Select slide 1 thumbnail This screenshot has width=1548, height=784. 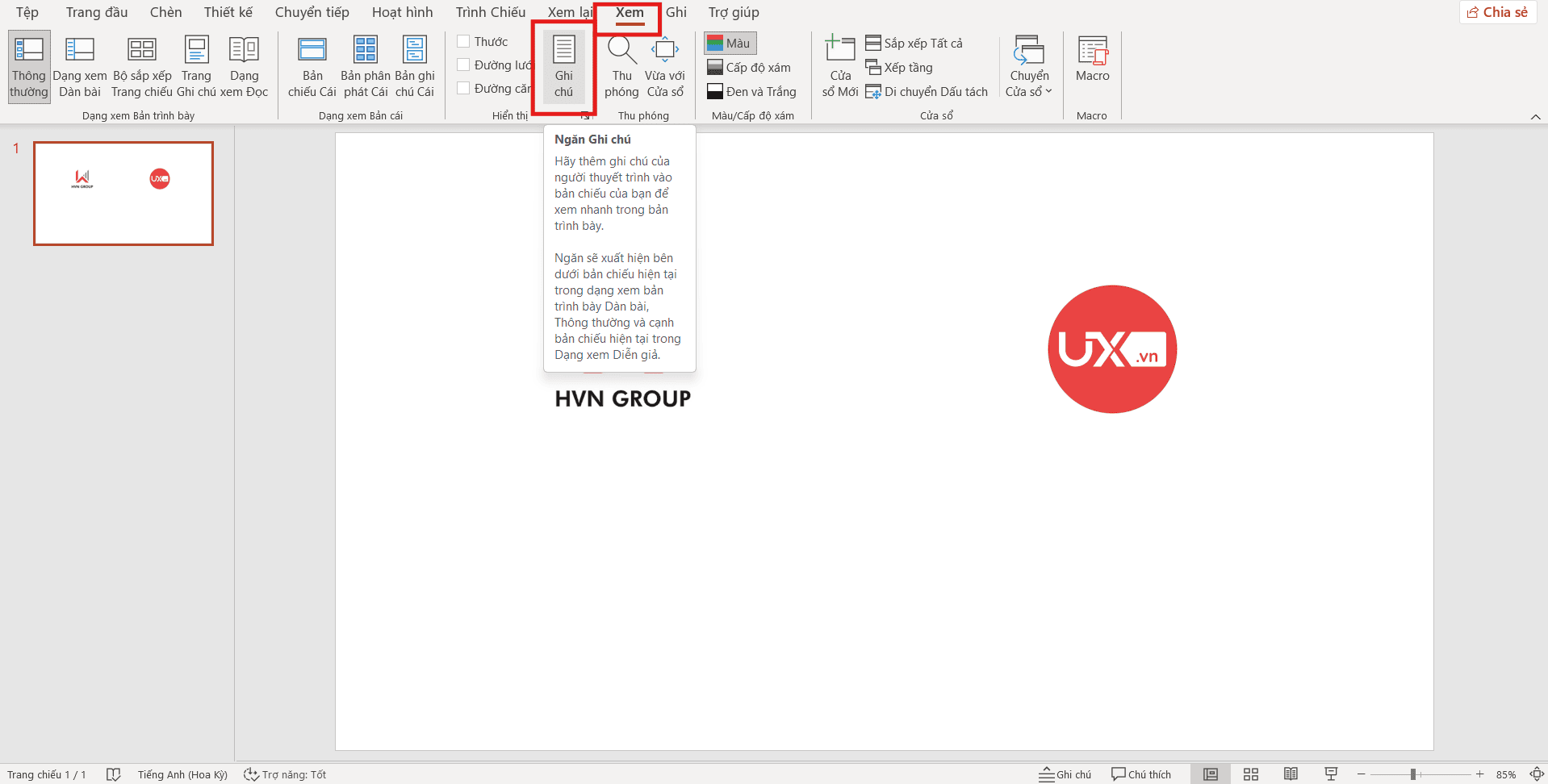(123, 193)
